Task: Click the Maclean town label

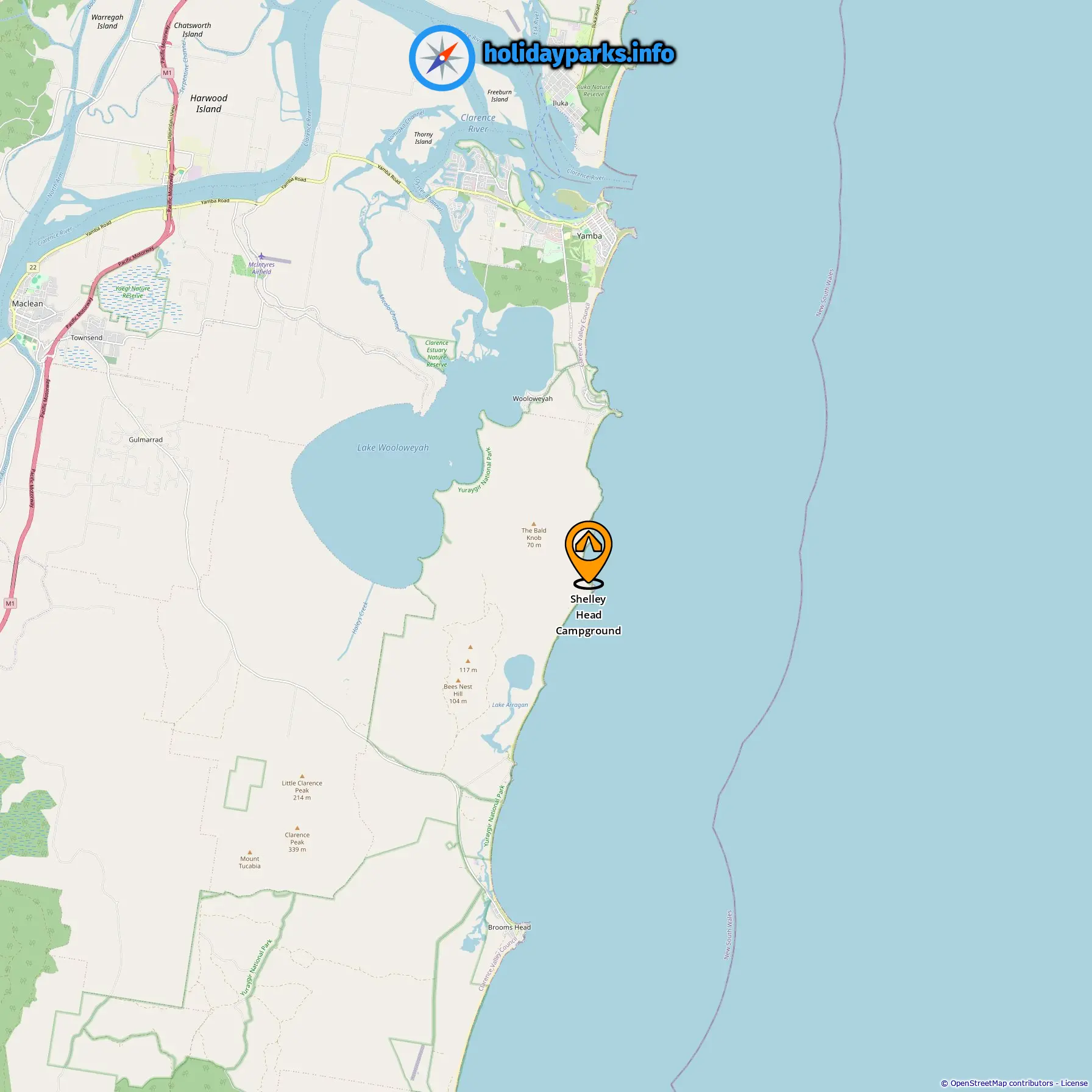Action: [x=27, y=303]
